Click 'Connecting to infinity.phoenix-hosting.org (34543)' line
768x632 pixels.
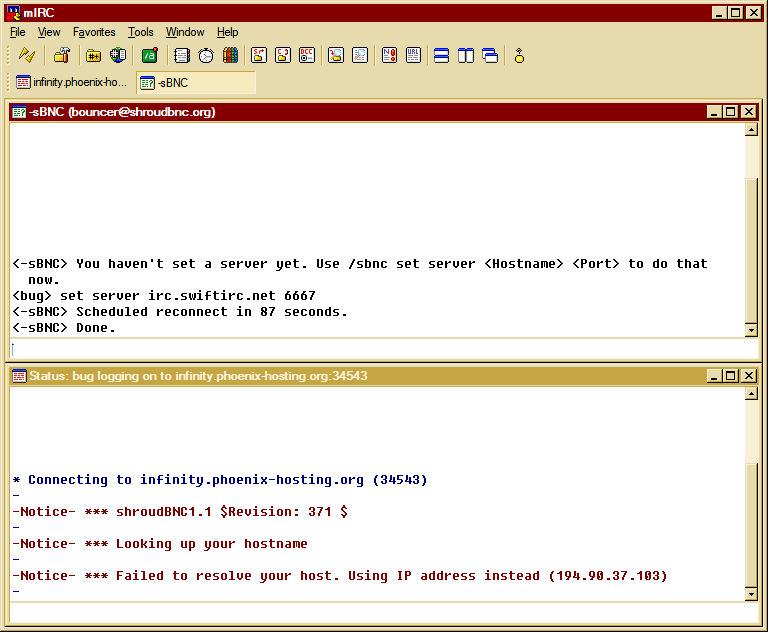(x=220, y=480)
